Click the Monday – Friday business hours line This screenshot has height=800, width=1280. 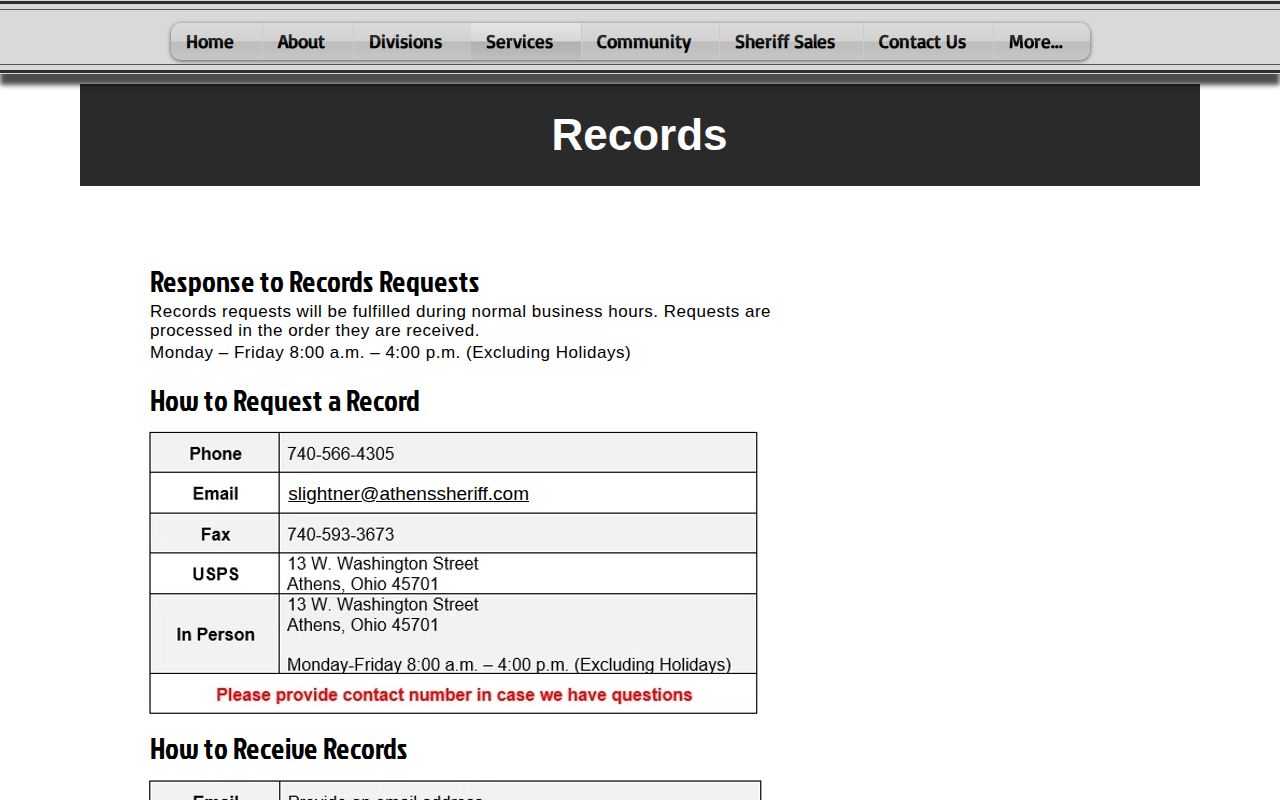click(390, 352)
